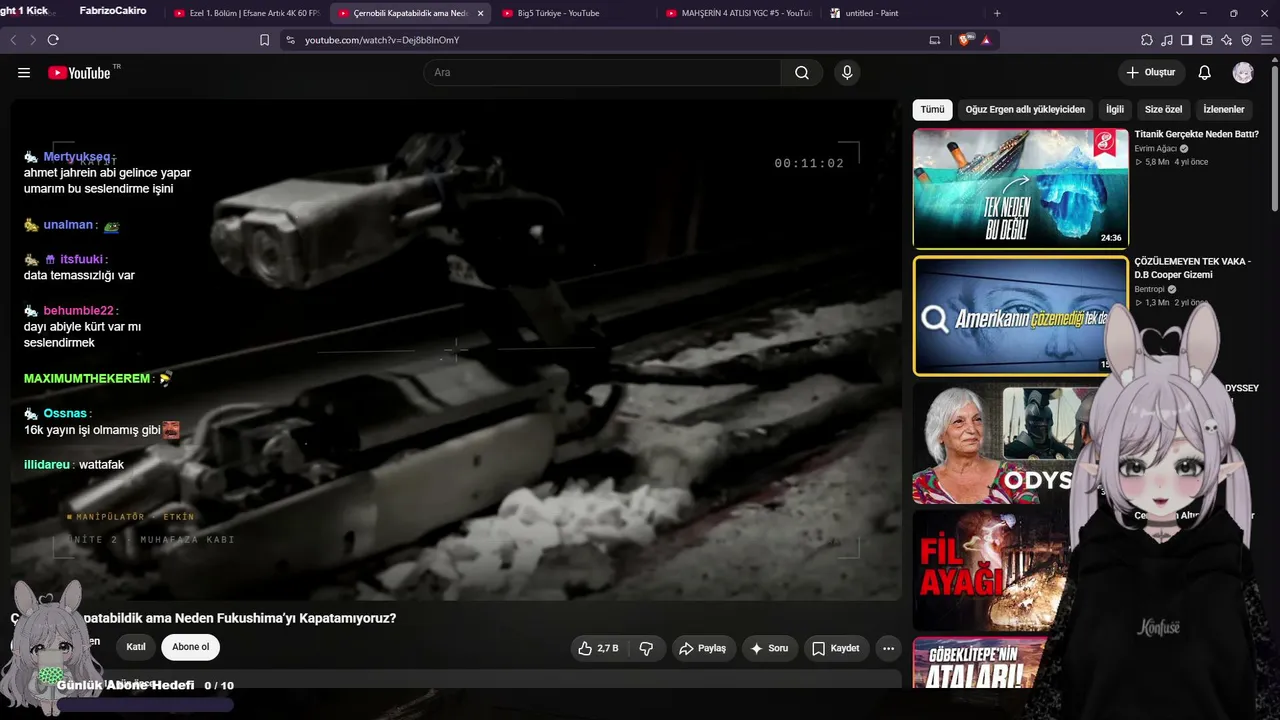The image size is (1280, 720).
Task: Reload the page in the browser
Action: click(x=53, y=40)
